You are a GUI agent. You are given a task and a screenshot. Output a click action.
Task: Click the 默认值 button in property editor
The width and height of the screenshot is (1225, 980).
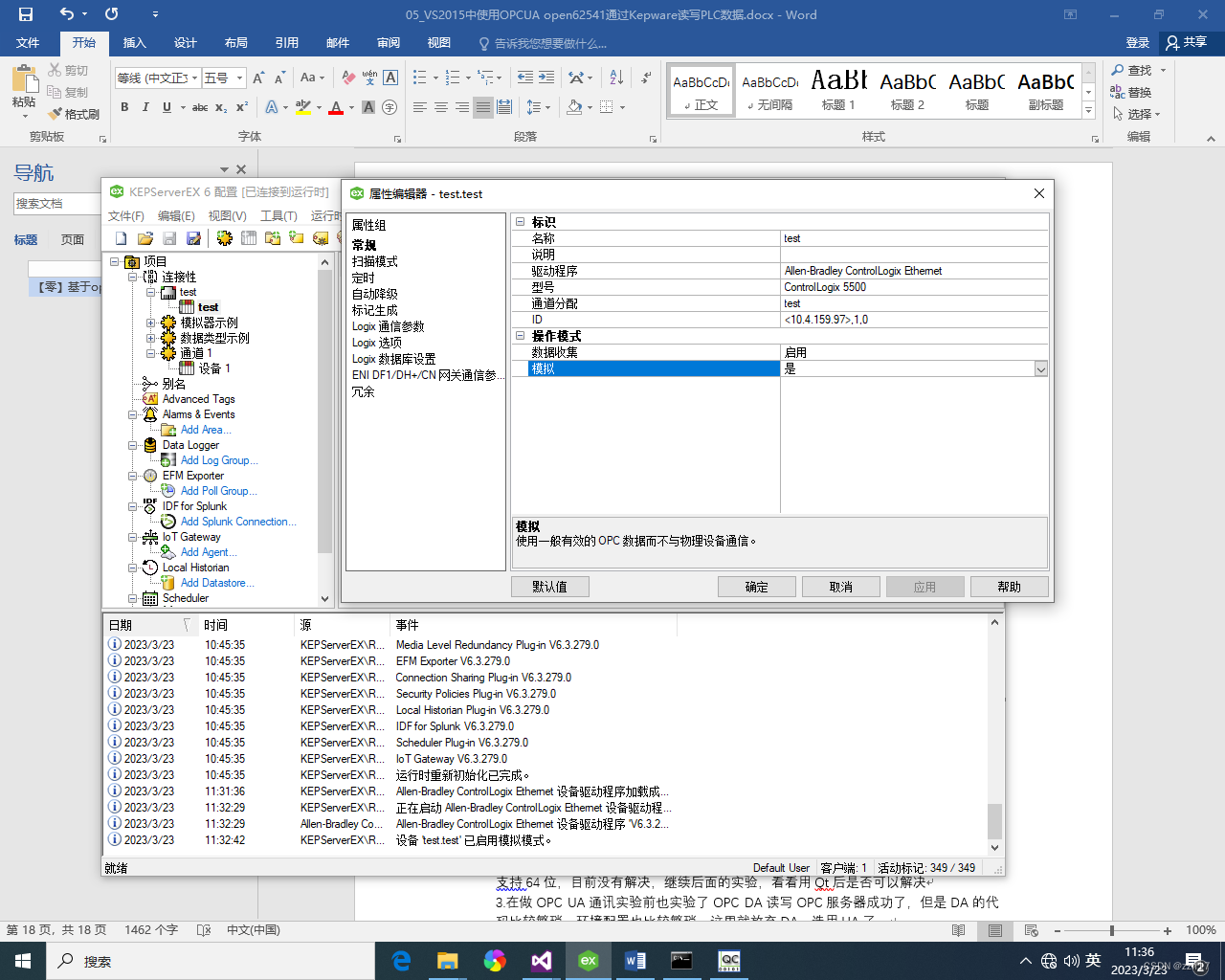coord(550,587)
